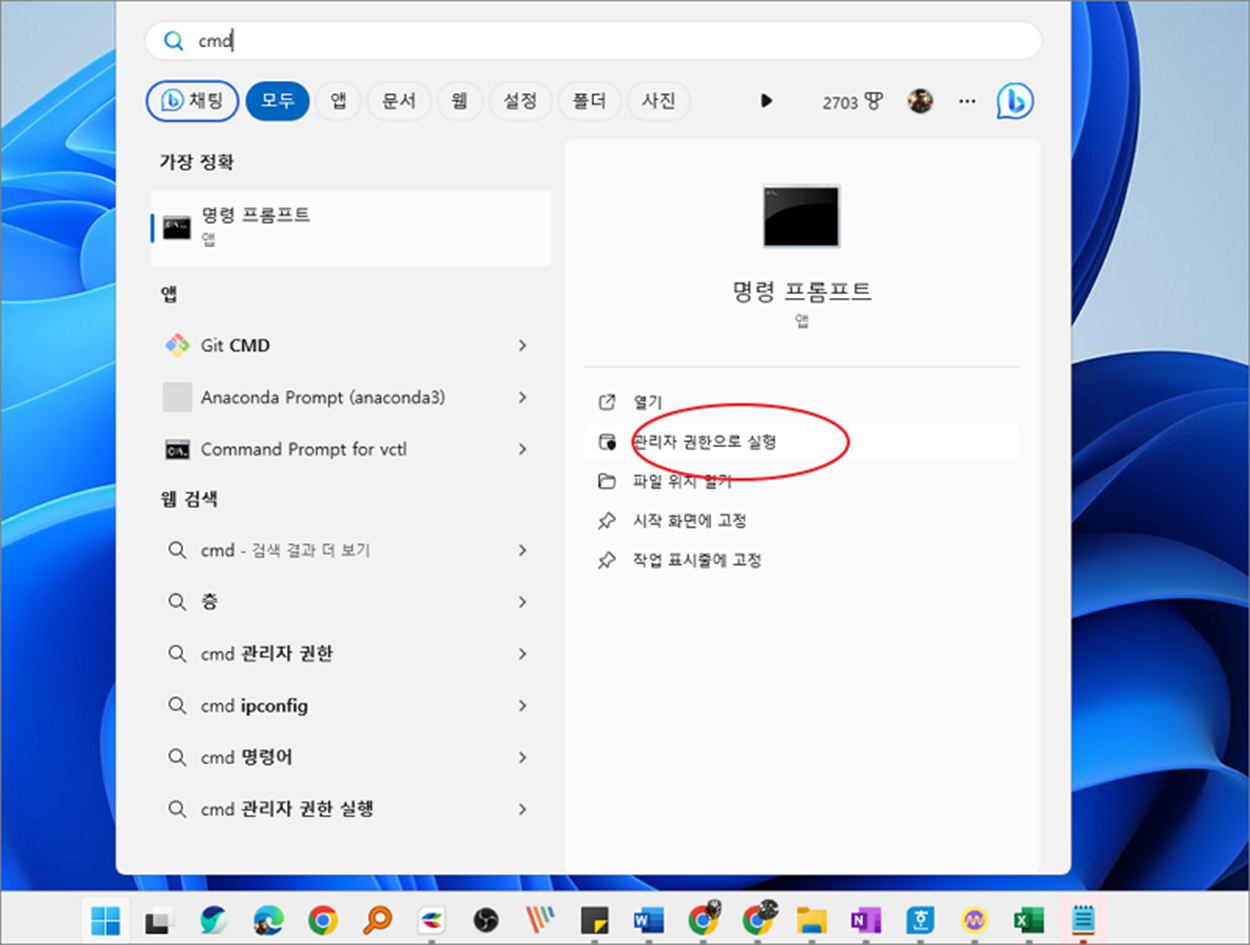The height and width of the screenshot is (945, 1250).
Task: Expand the cmd ipconfig chevron
Action: click(522, 706)
